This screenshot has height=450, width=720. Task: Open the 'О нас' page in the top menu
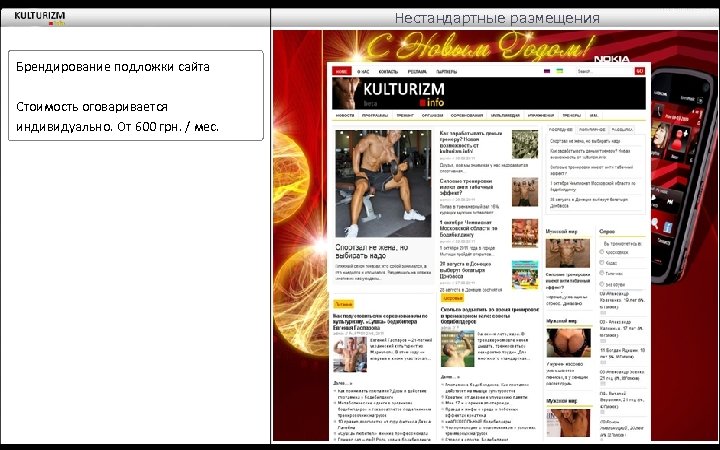(363, 72)
